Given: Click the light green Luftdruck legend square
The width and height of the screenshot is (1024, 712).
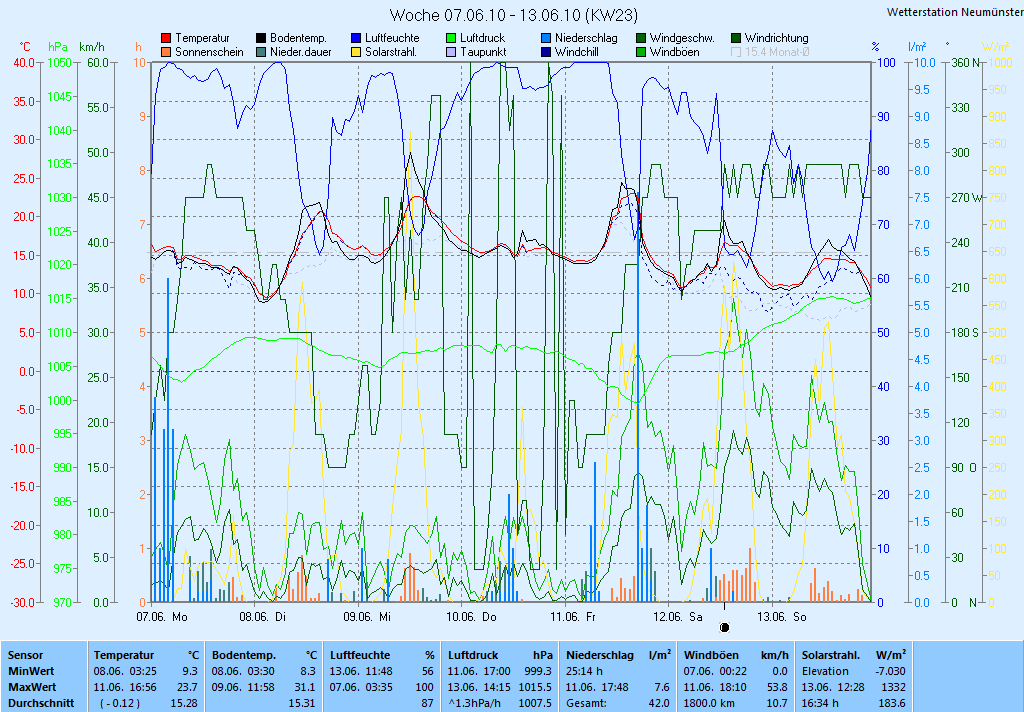Looking at the screenshot, I should coord(451,38).
